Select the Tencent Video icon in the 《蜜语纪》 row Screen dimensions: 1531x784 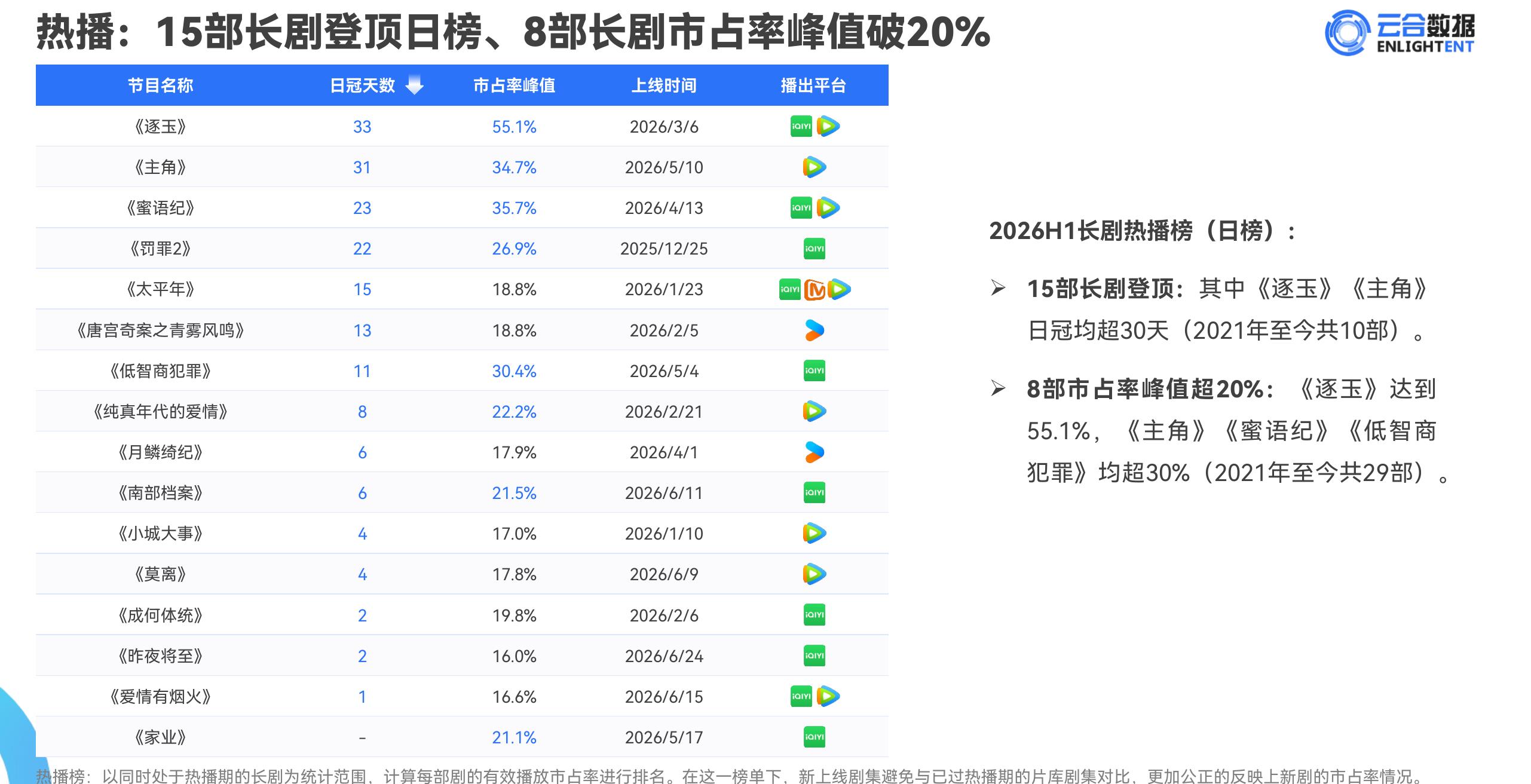(828, 207)
